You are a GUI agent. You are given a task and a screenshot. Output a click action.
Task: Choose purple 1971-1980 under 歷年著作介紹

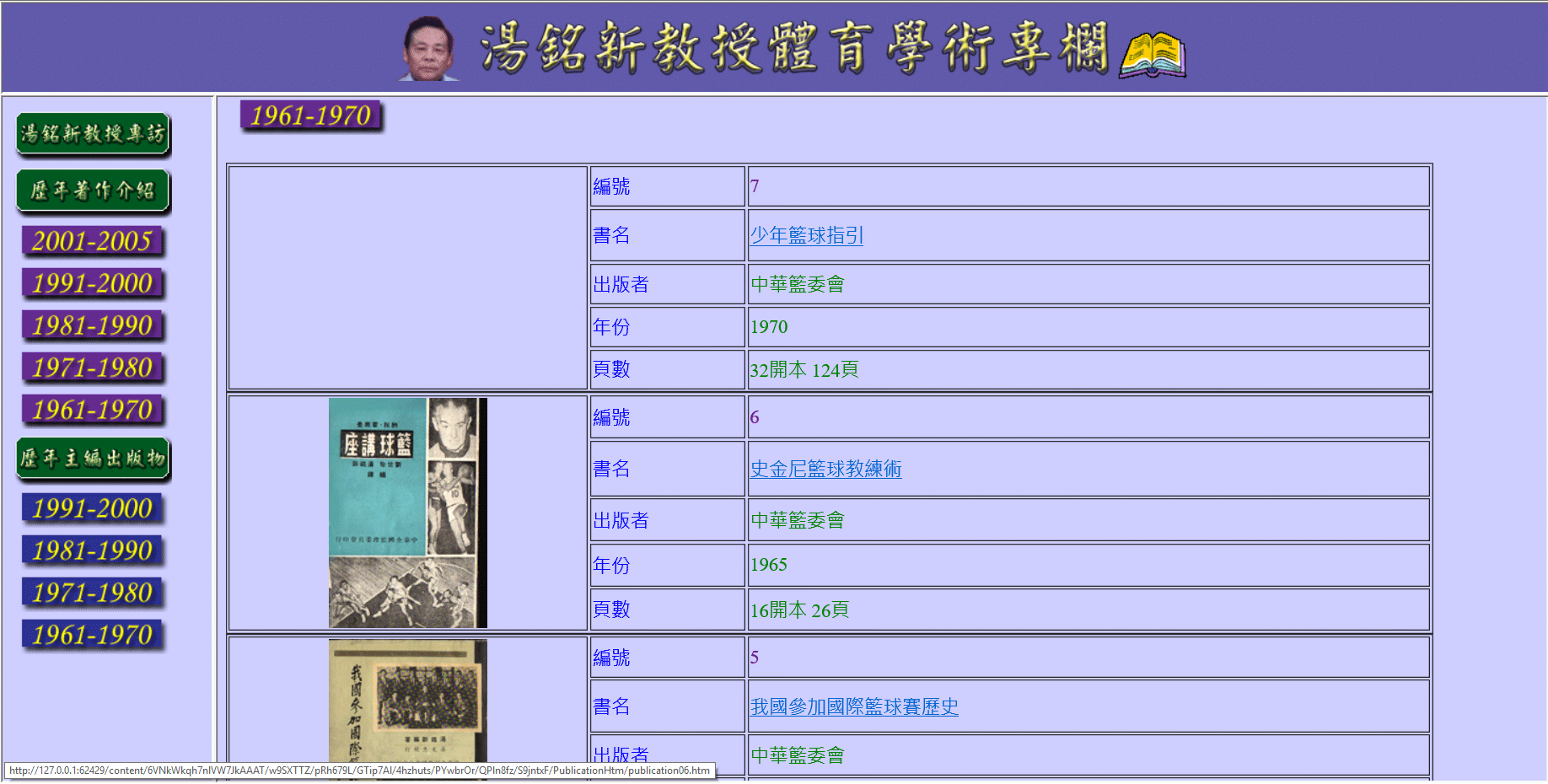coord(93,368)
